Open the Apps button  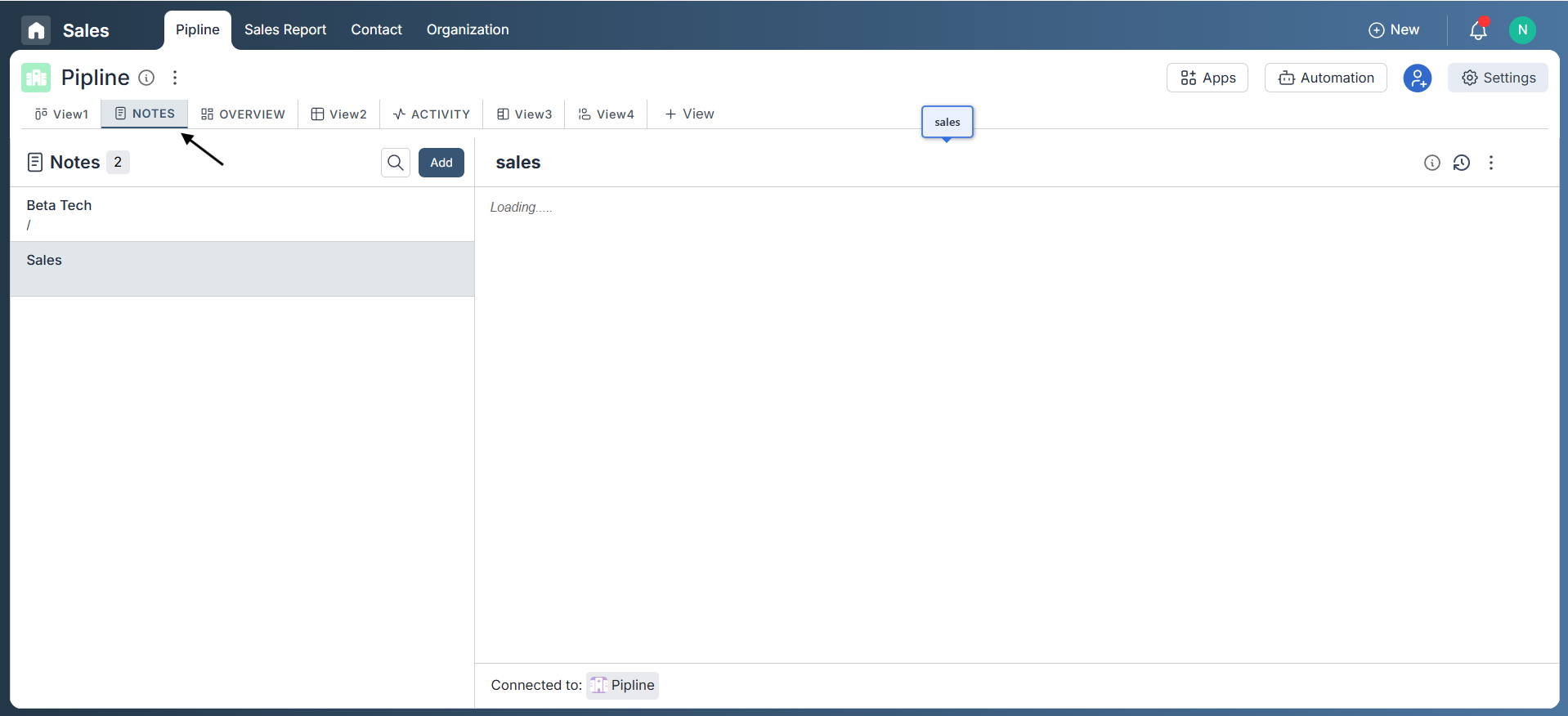click(1207, 78)
